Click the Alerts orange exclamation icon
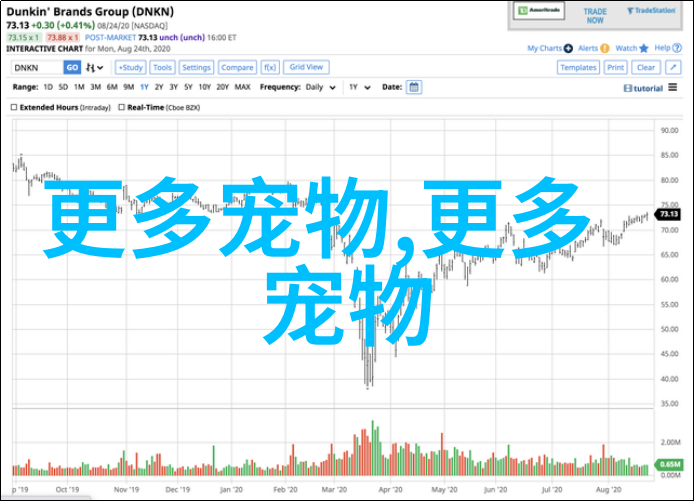The image size is (695, 502). point(605,48)
